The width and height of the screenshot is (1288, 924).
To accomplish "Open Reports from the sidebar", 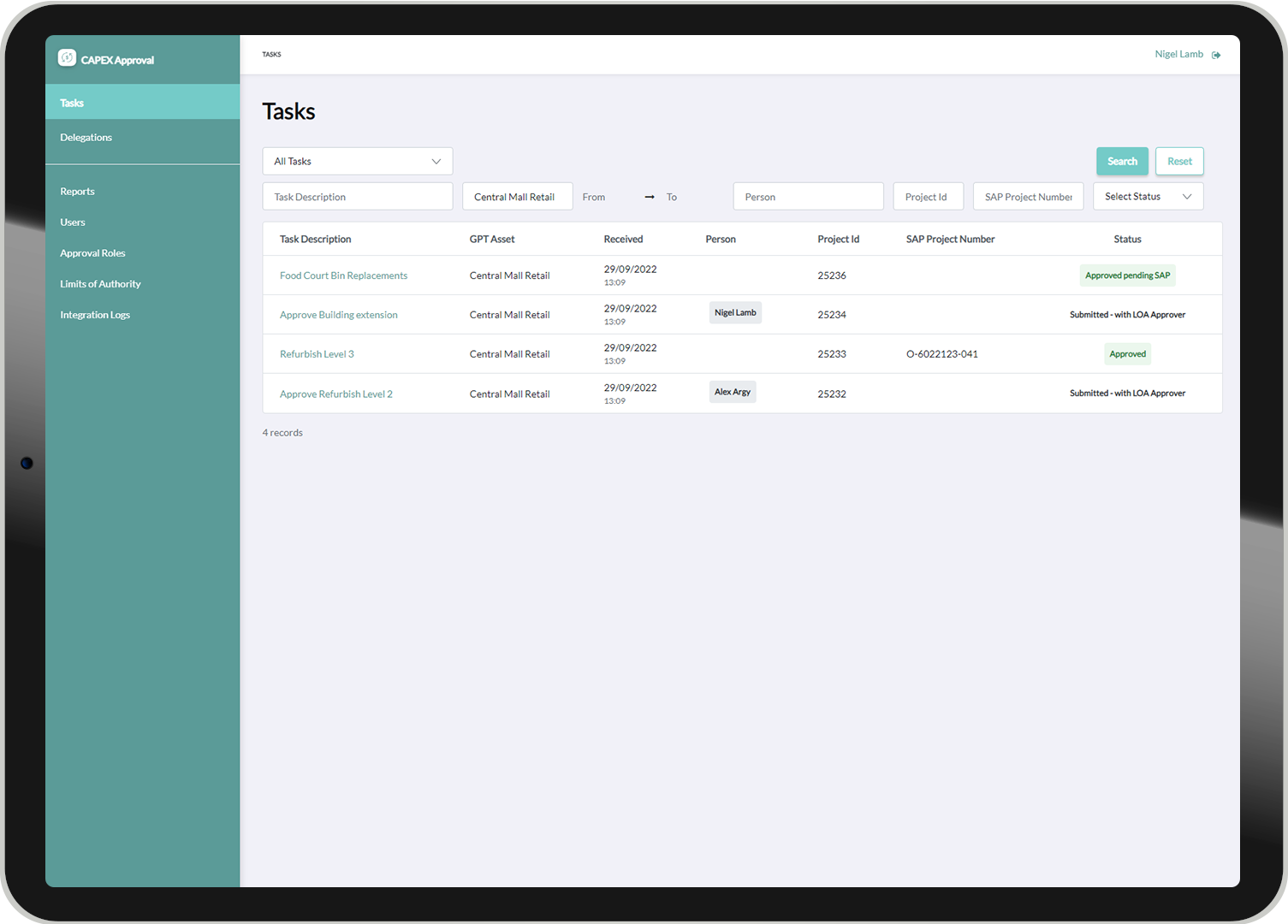I will tap(77, 192).
